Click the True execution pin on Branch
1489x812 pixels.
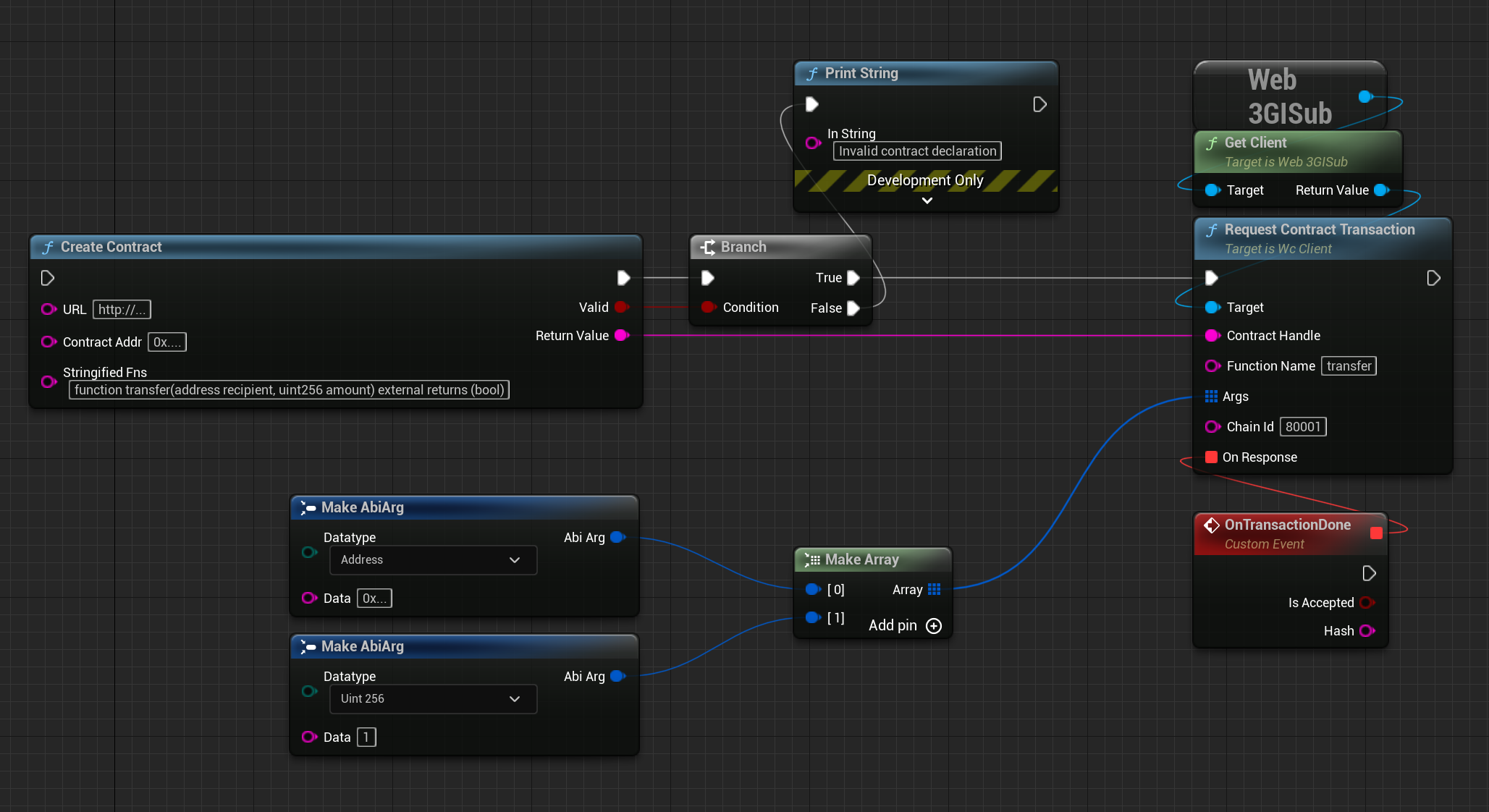coord(853,278)
